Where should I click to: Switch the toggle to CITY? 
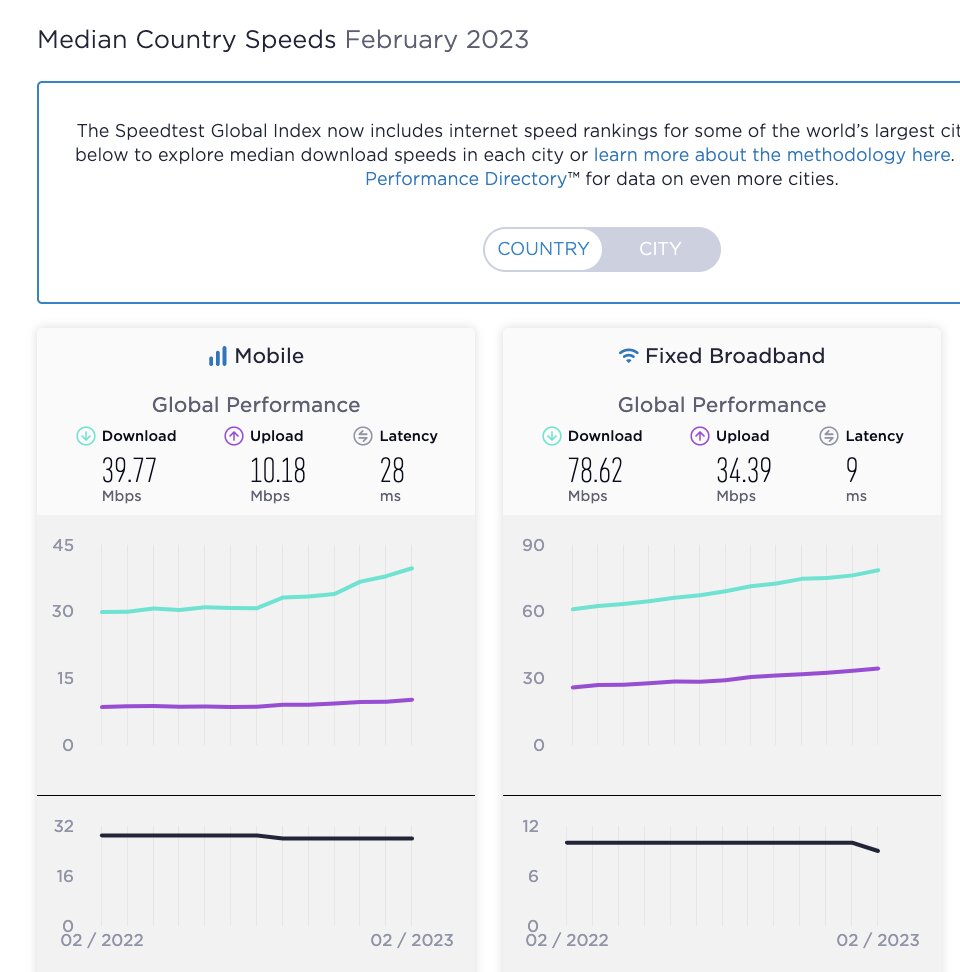(x=660, y=249)
